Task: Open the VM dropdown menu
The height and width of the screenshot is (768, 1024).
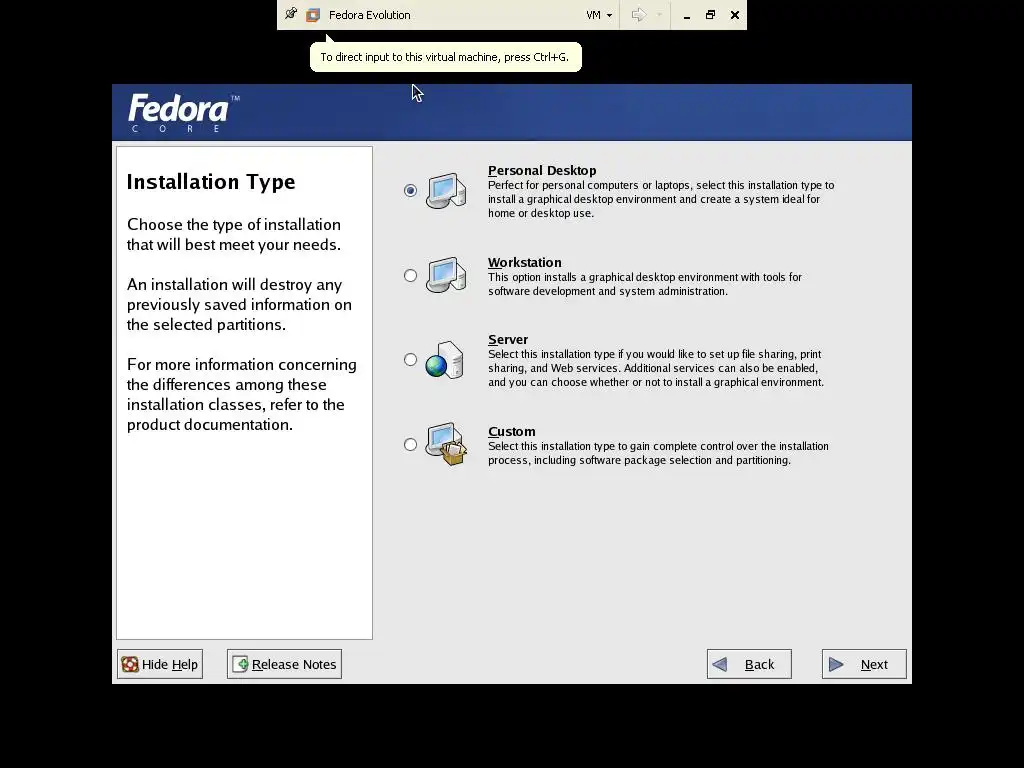Action: coord(599,15)
